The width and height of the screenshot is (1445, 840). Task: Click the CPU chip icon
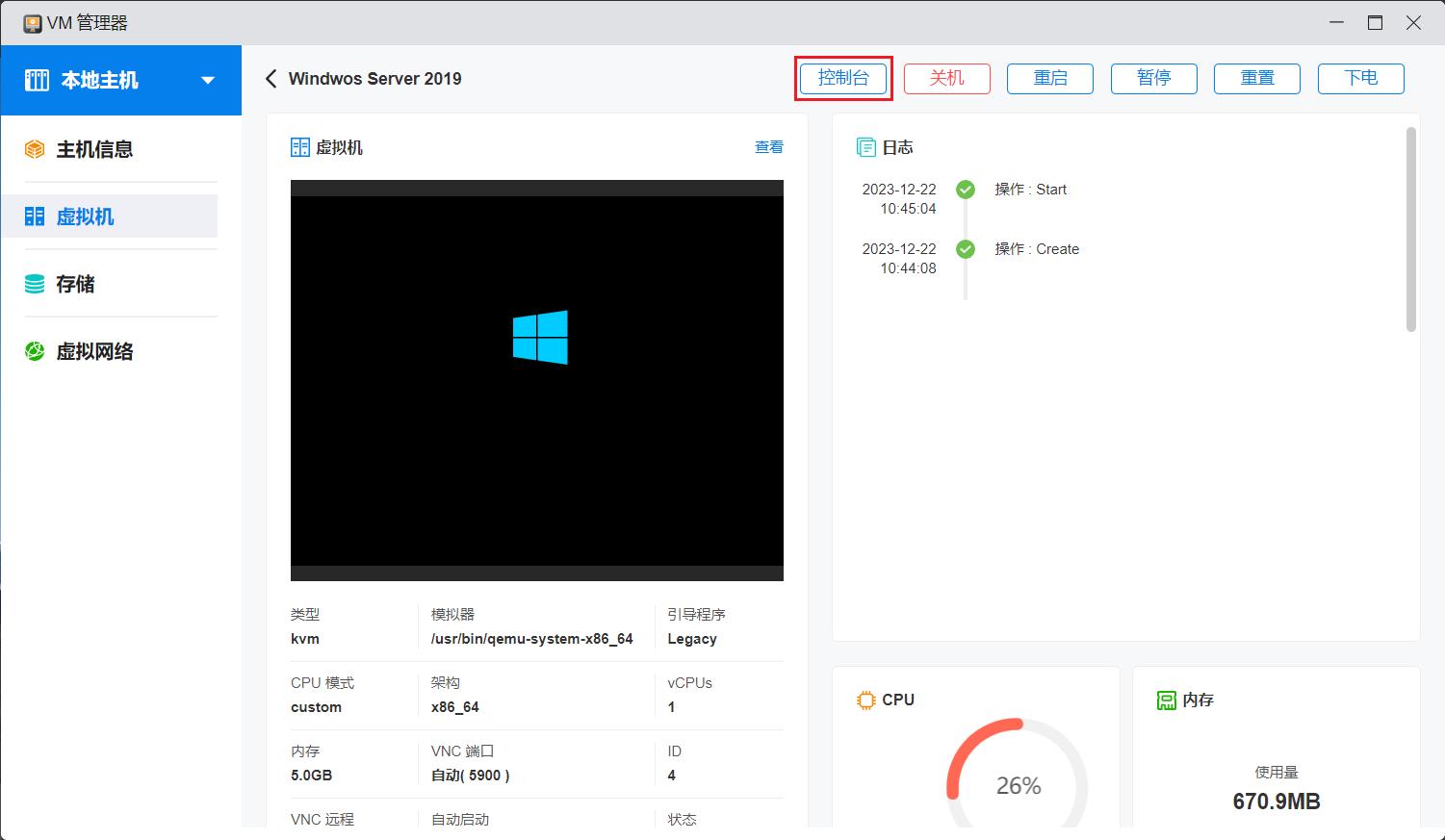click(866, 700)
